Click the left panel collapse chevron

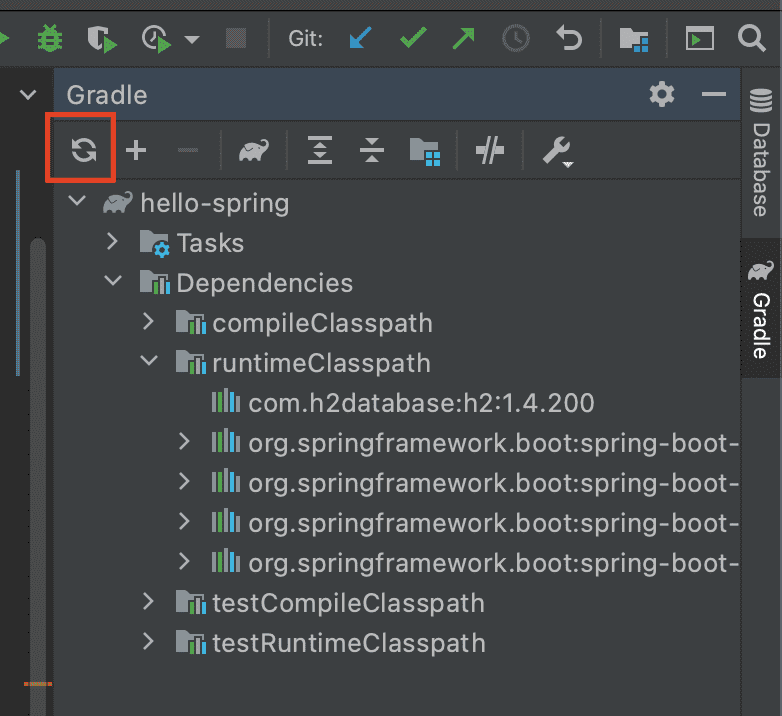27,94
